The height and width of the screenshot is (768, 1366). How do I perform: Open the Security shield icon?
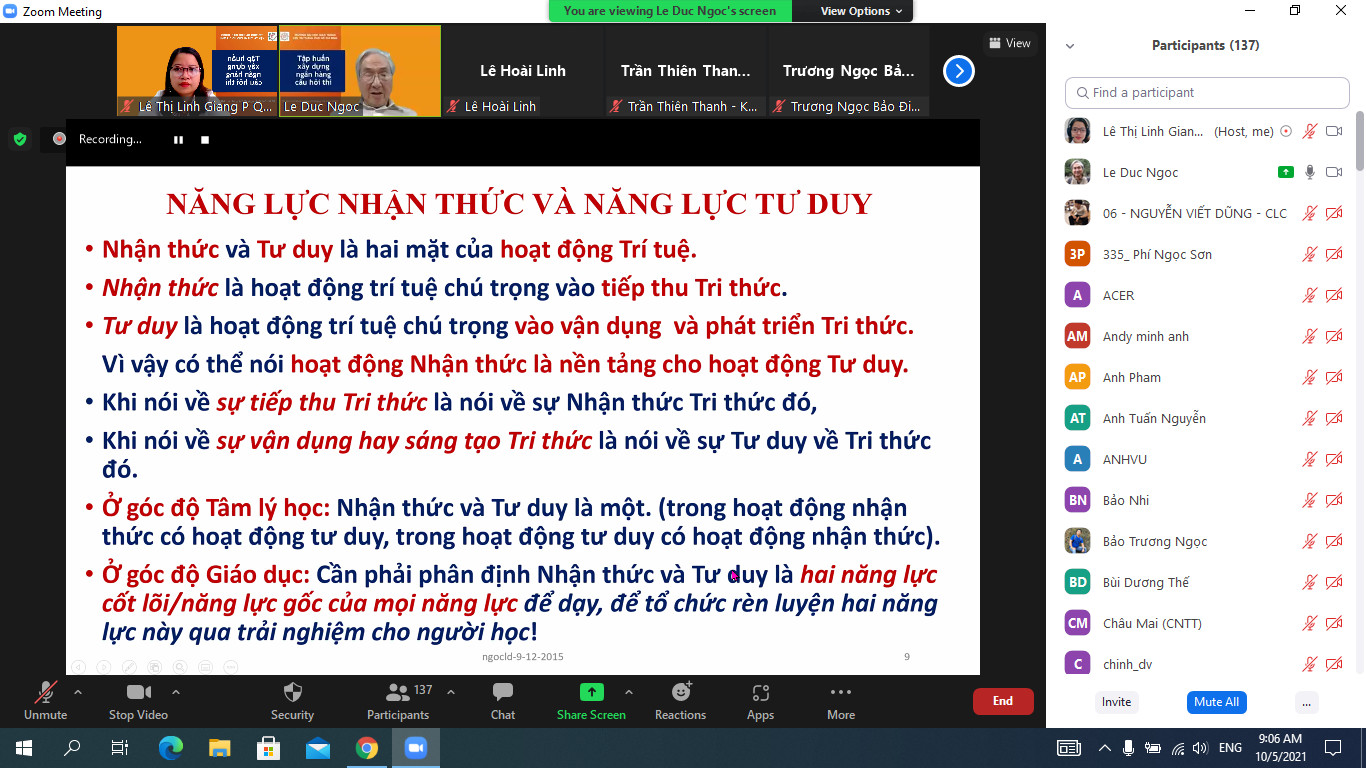[x=292, y=692]
